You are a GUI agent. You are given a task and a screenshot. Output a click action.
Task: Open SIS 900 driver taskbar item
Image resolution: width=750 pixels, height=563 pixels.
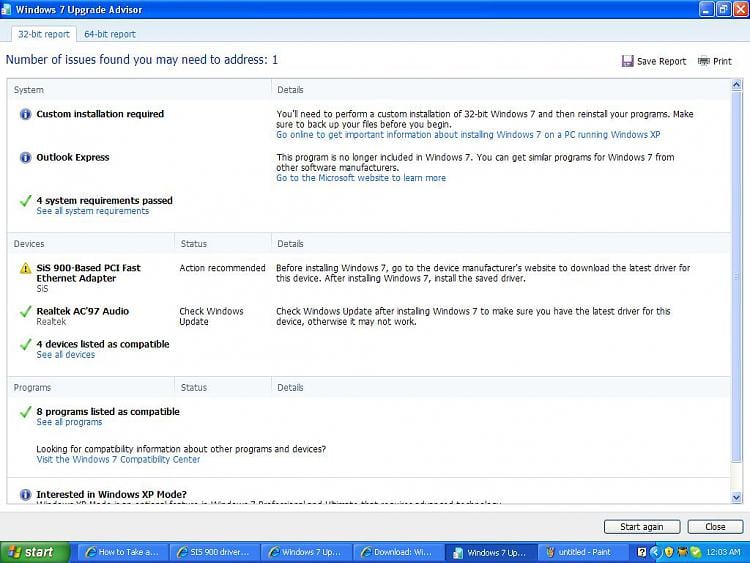pos(214,552)
